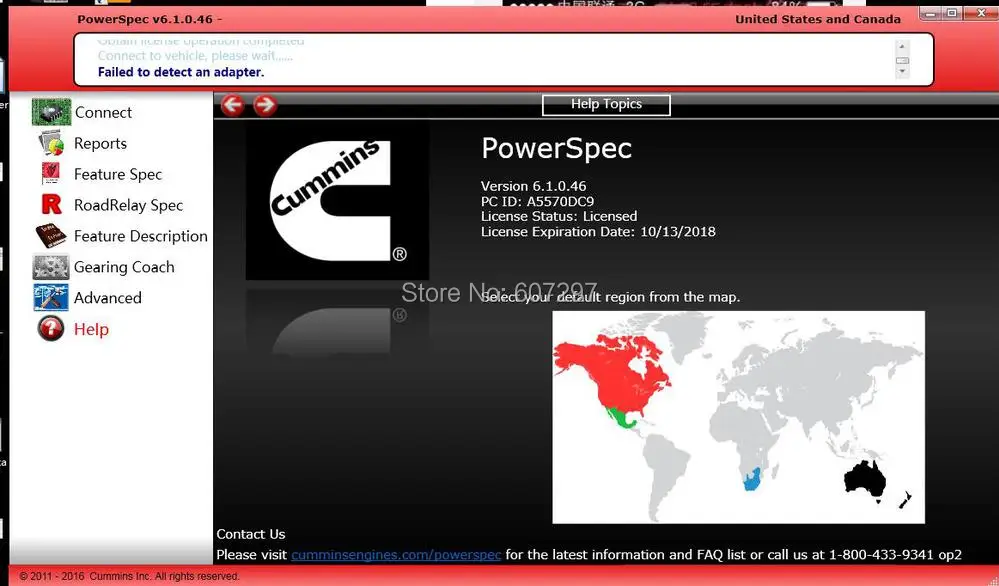Select the Gearing Coach label
Viewport: 999px width, 586px height.
point(124,268)
